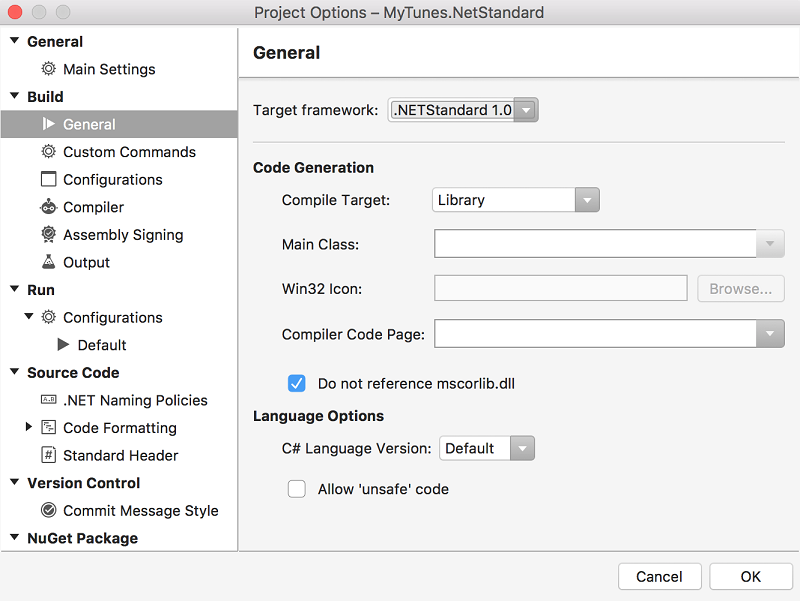This screenshot has height=601, width=800.
Task: Click the Main Settings gear icon
Action: tap(48, 68)
